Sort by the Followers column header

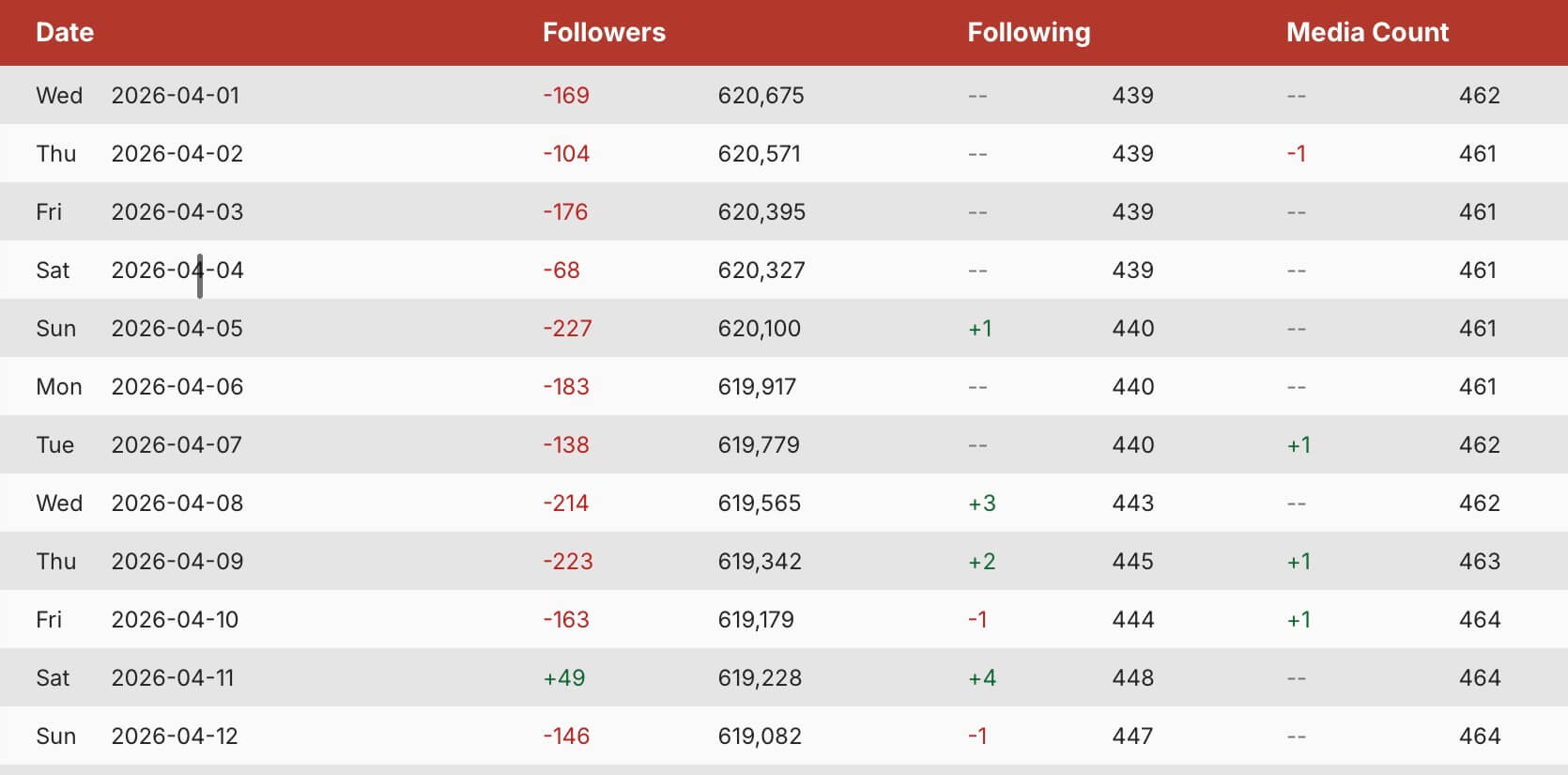pos(604,33)
